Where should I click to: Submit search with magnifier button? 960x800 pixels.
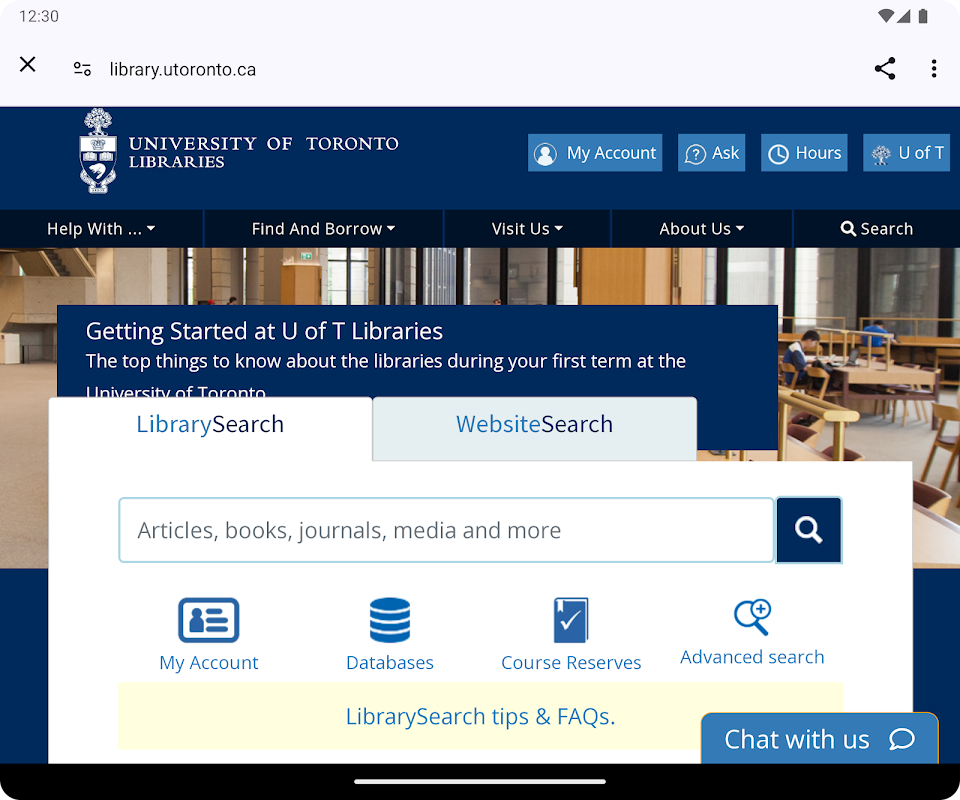[x=809, y=530]
